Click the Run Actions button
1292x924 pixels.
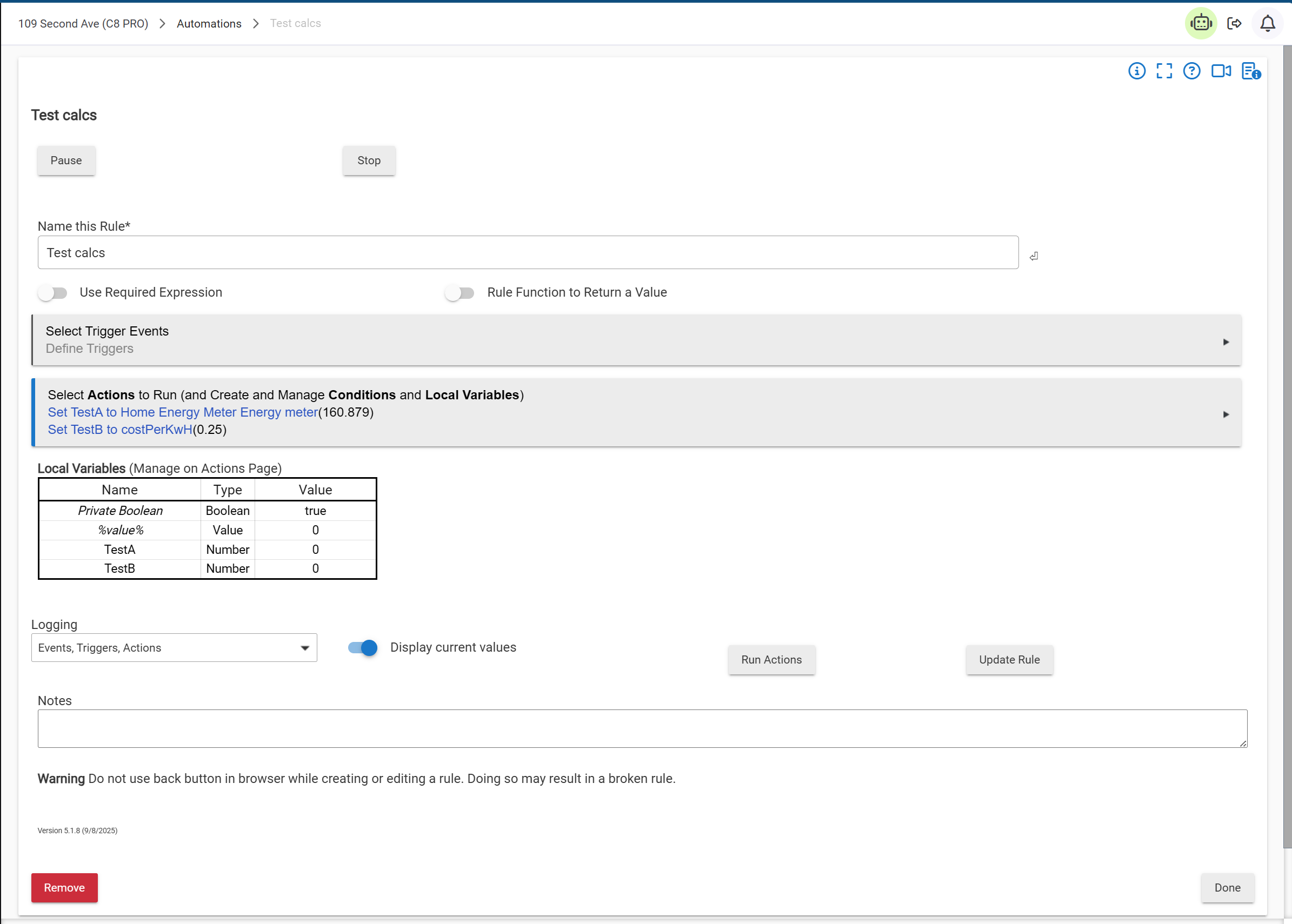click(771, 659)
